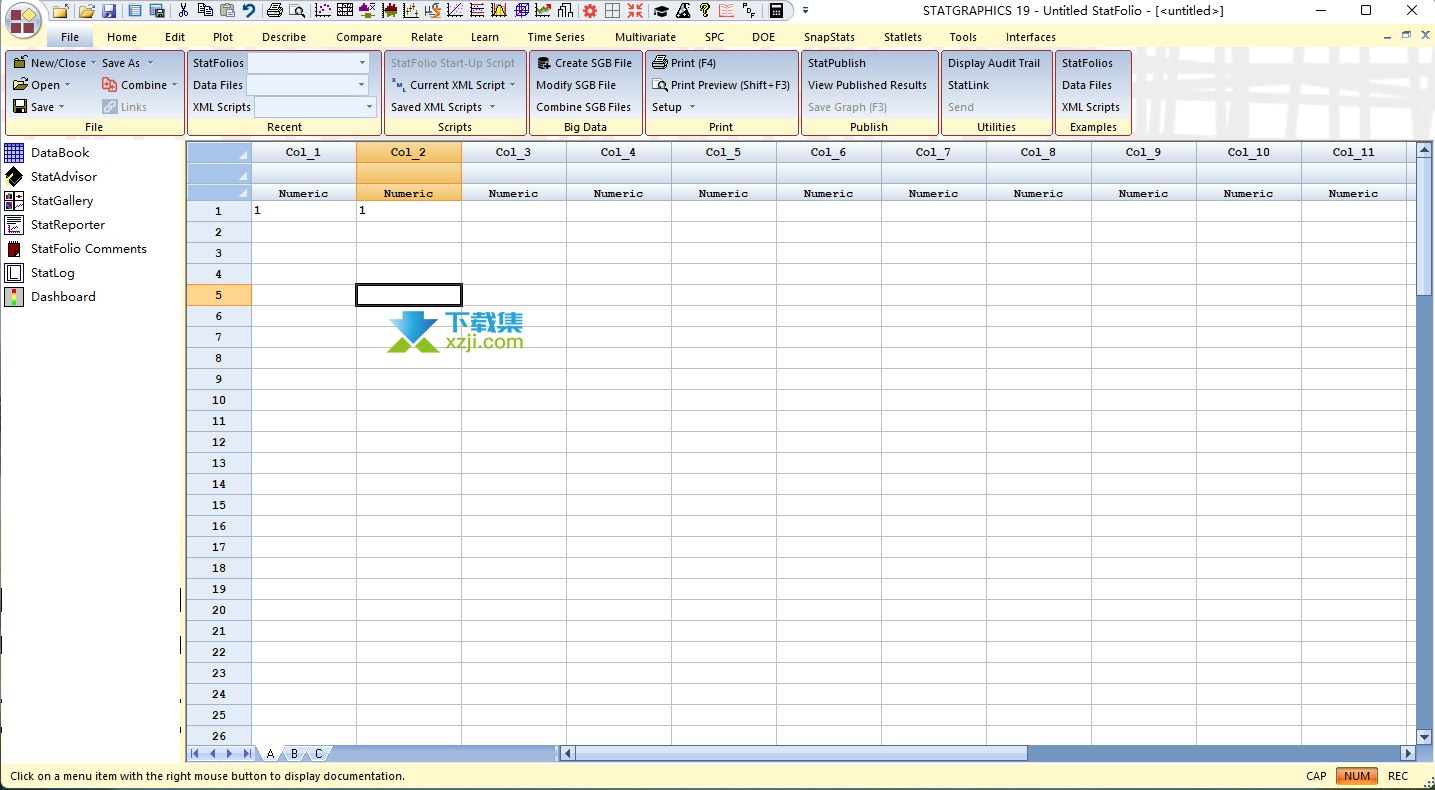Image resolution: width=1435 pixels, height=790 pixels.
Task: Switch to the DOE ribbon tab
Action: click(763, 37)
